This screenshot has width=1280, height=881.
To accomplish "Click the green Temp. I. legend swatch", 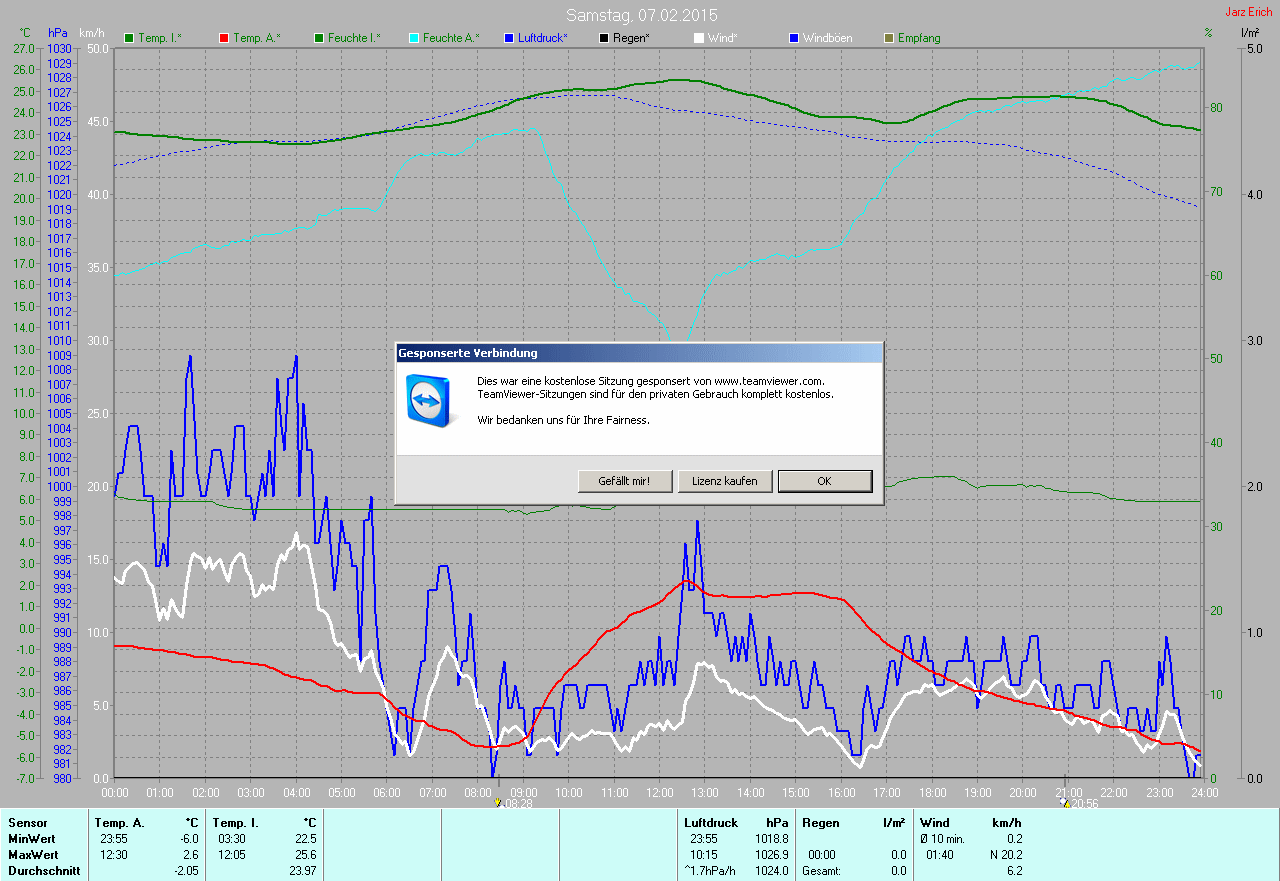I will click(129, 38).
